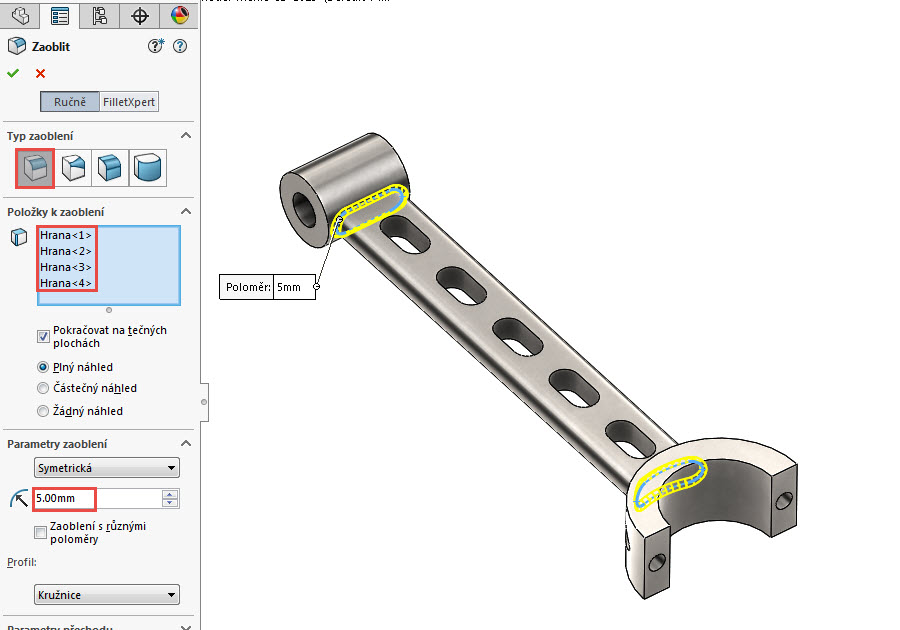This screenshot has width=900, height=630.
Task: Open the 'Kružnice' profile dropdown
Action: [106, 595]
